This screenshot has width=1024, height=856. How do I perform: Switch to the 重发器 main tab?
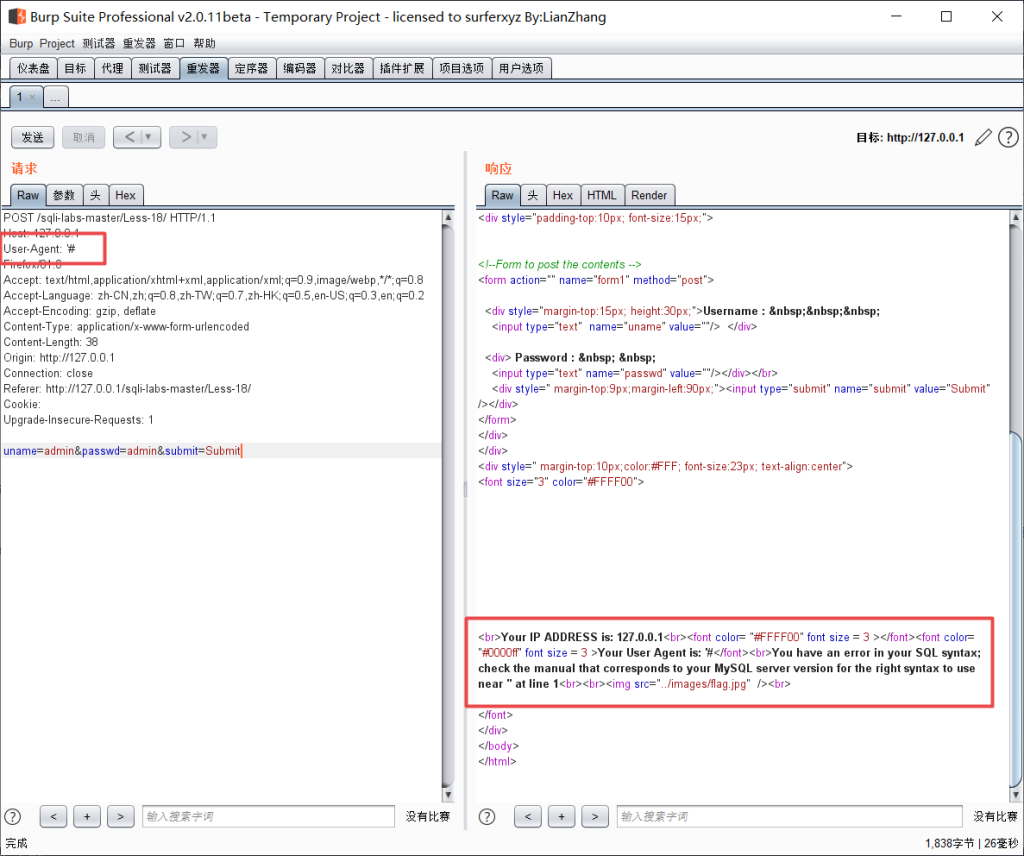point(203,68)
